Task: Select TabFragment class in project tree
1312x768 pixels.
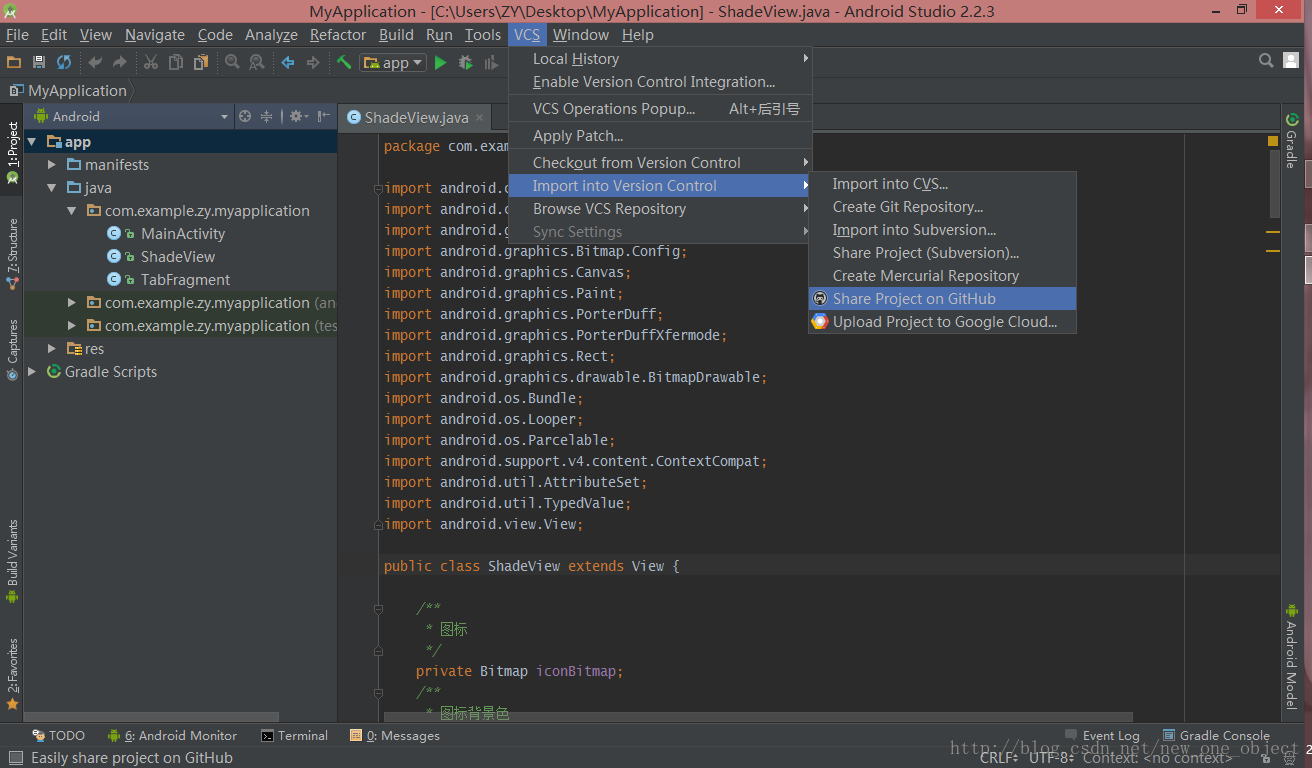Action: (x=185, y=280)
